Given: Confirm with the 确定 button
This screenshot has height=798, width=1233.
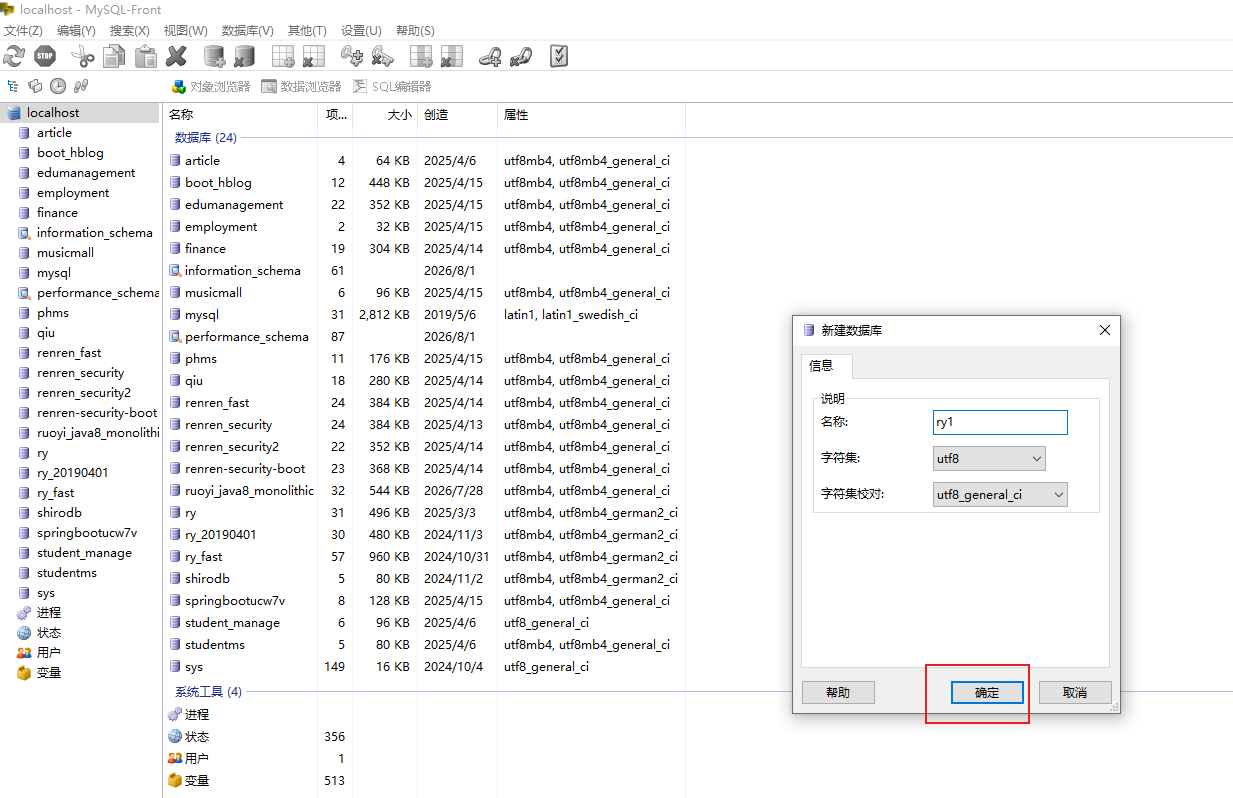Looking at the screenshot, I should tap(987, 692).
